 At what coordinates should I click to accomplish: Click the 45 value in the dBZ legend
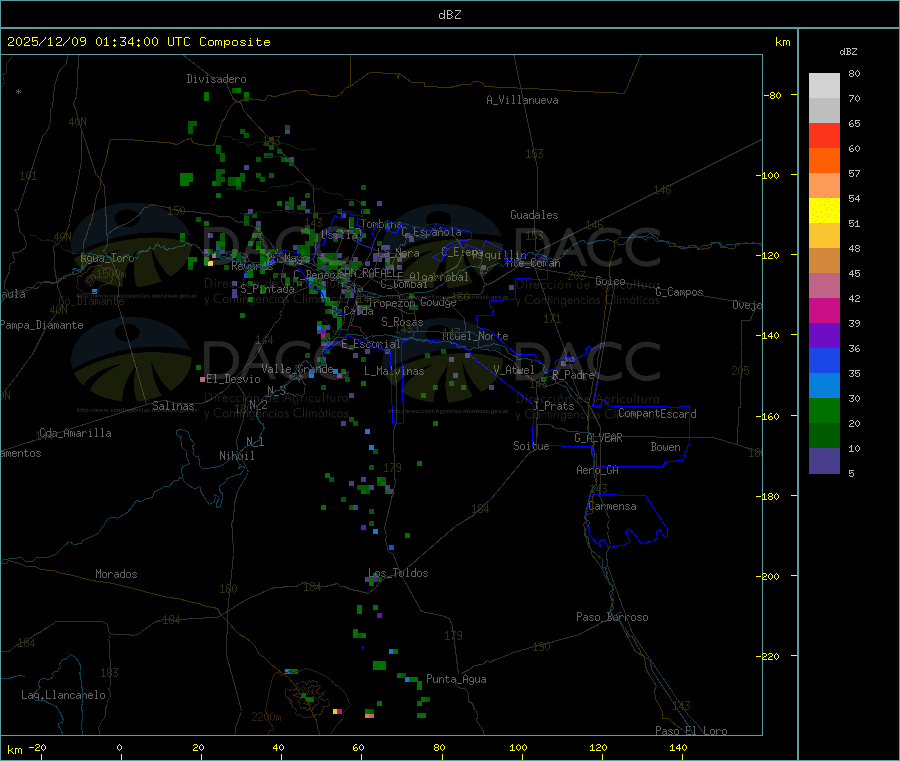854,274
